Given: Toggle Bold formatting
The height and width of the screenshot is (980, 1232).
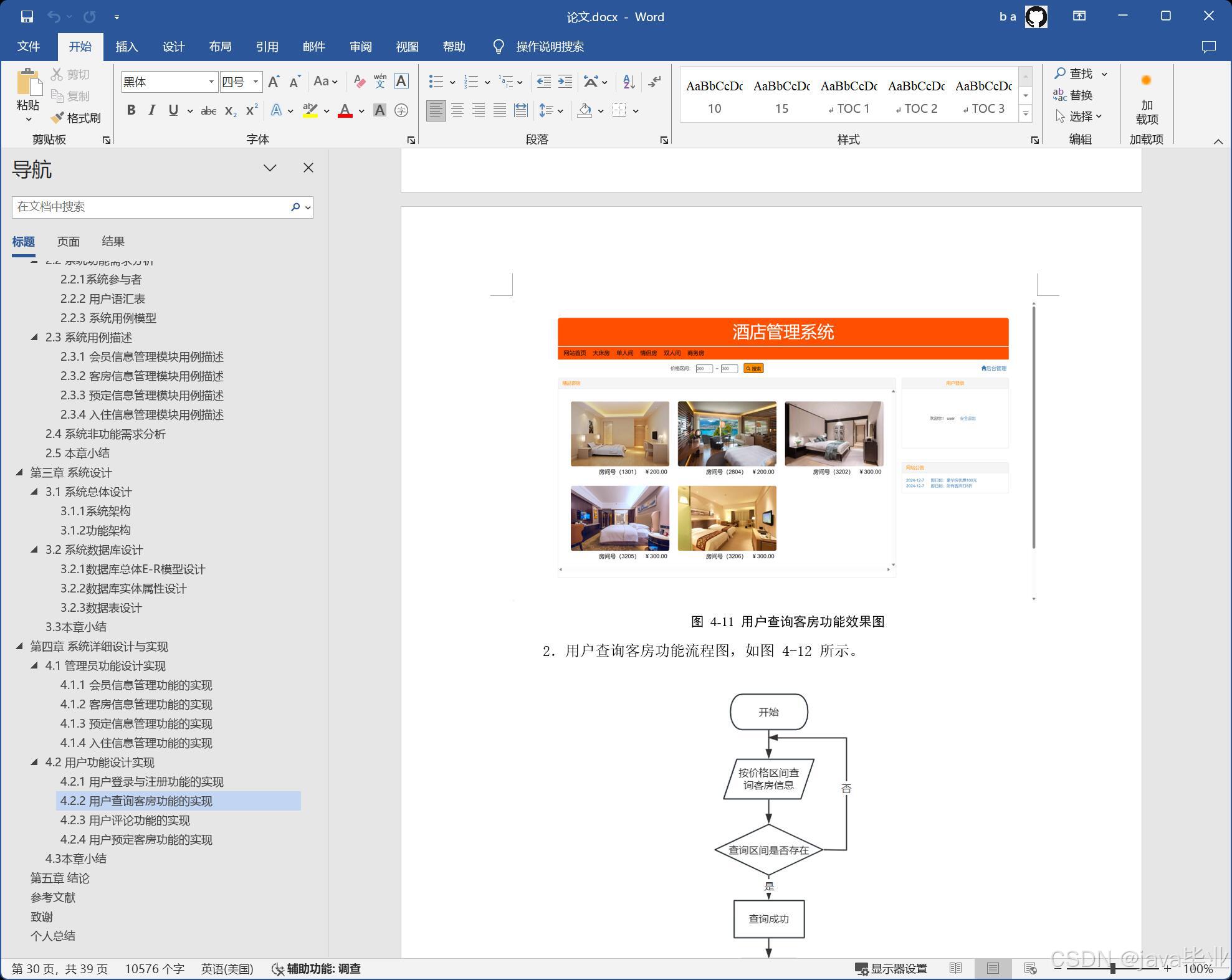Looking at the screenshot, I should (131, 111).
